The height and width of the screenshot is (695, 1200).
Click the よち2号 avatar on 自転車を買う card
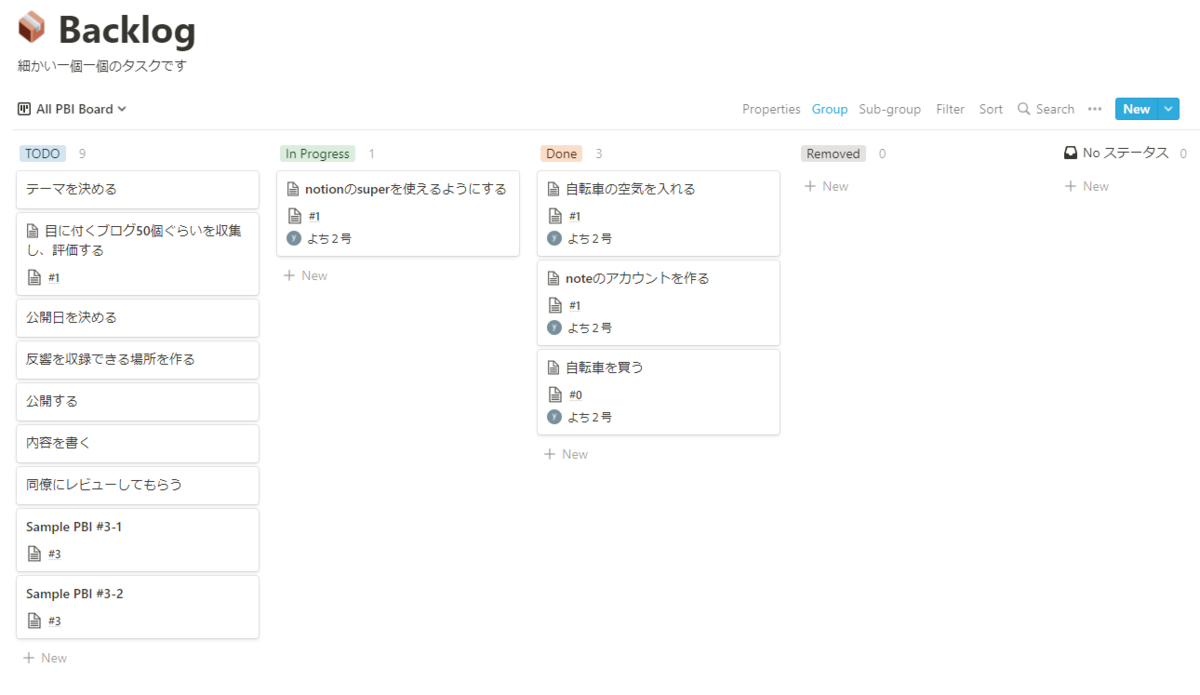(553, 416)
